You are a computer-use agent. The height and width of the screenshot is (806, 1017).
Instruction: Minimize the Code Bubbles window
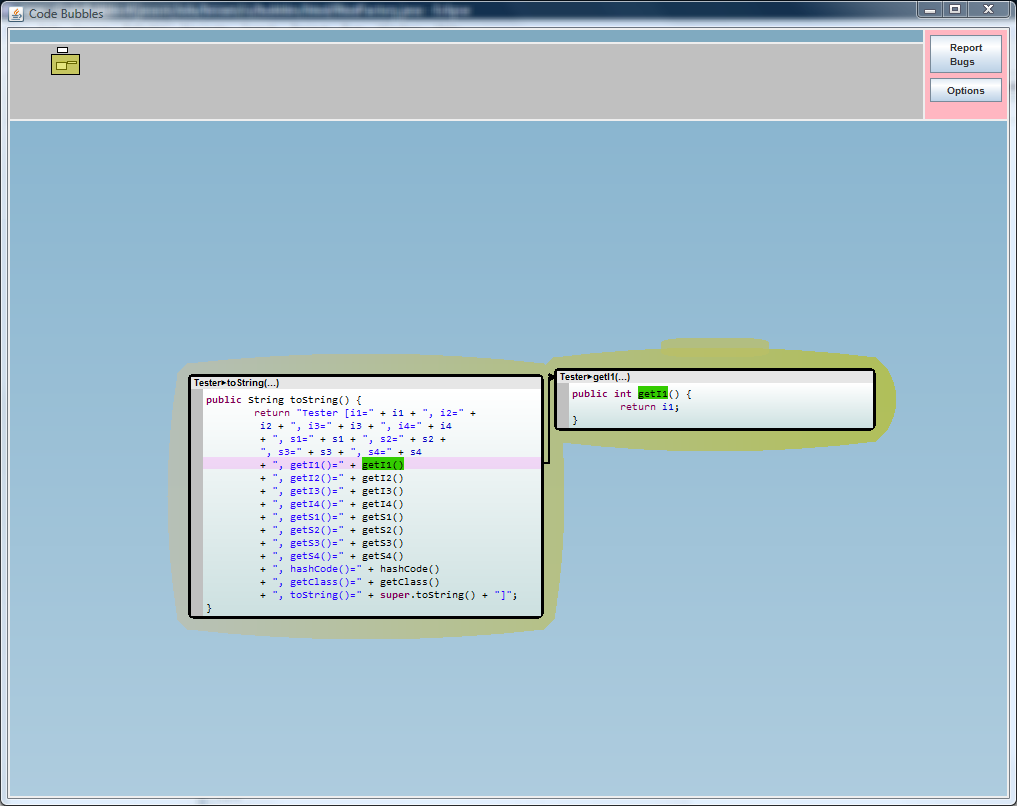930,10
